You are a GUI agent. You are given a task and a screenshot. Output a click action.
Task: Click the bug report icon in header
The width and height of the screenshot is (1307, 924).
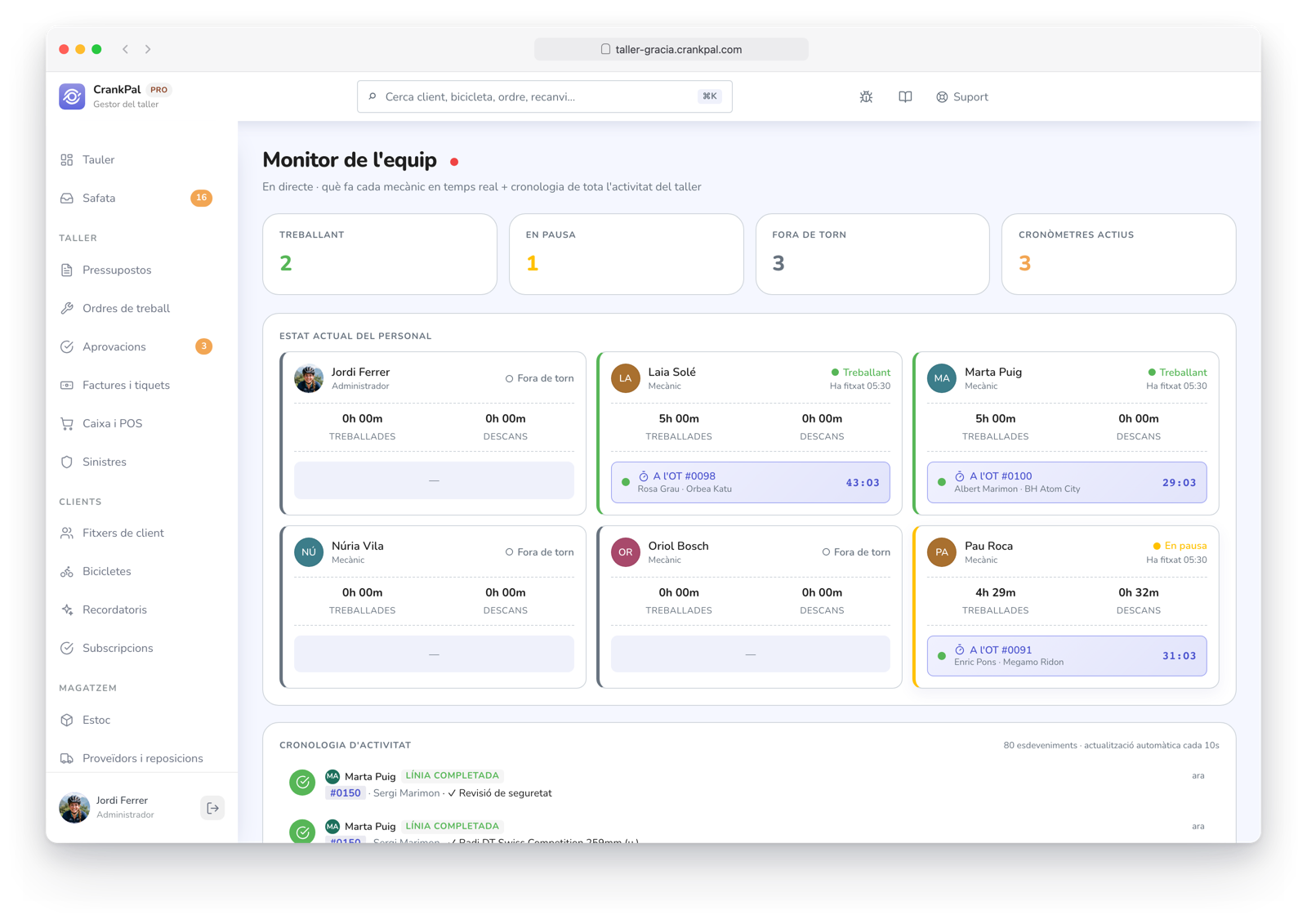(866, 97)
